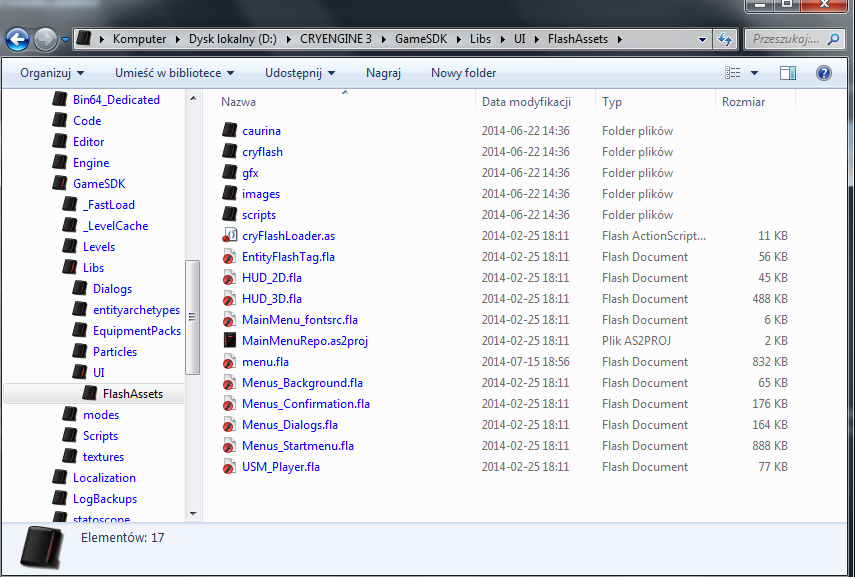
Task: Click the arrow after Libs breadcrumb
Action: pos(502,39)
